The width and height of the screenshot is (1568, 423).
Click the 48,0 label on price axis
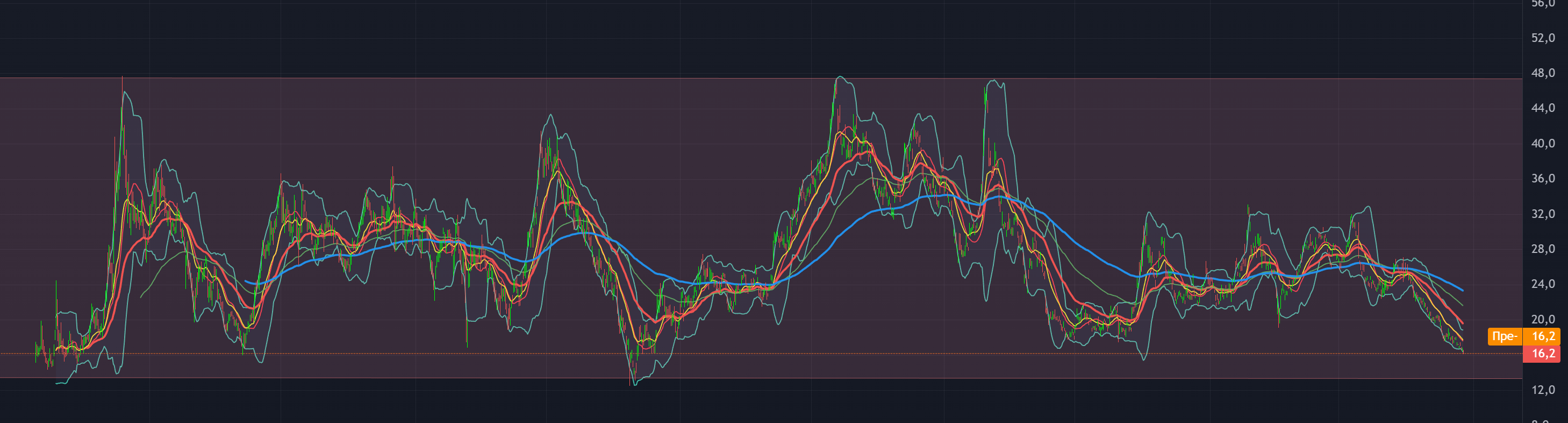[1543, 73]
